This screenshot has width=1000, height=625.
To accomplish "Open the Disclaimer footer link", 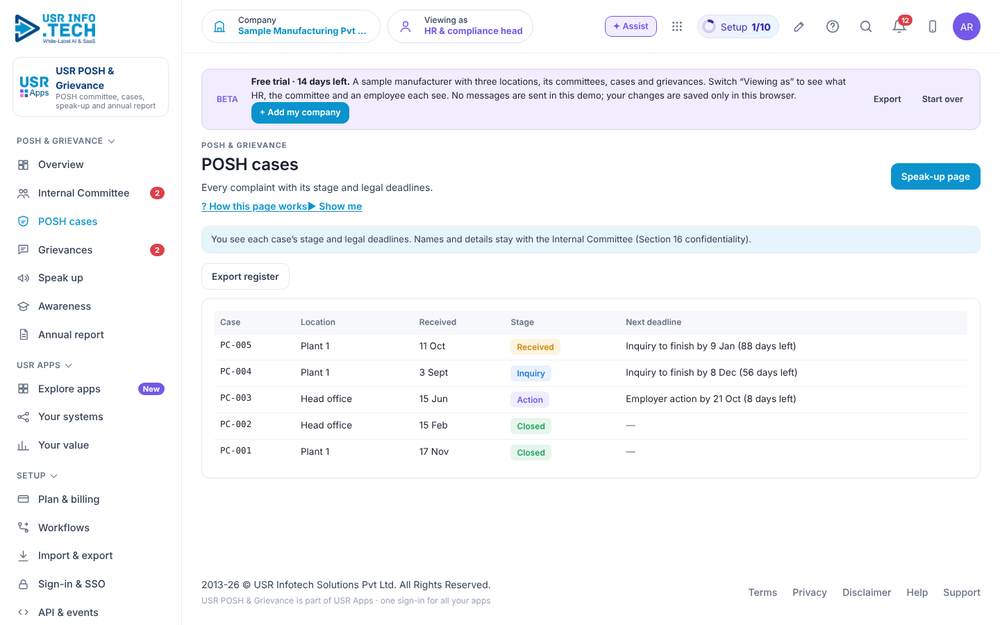I will 866,592.
